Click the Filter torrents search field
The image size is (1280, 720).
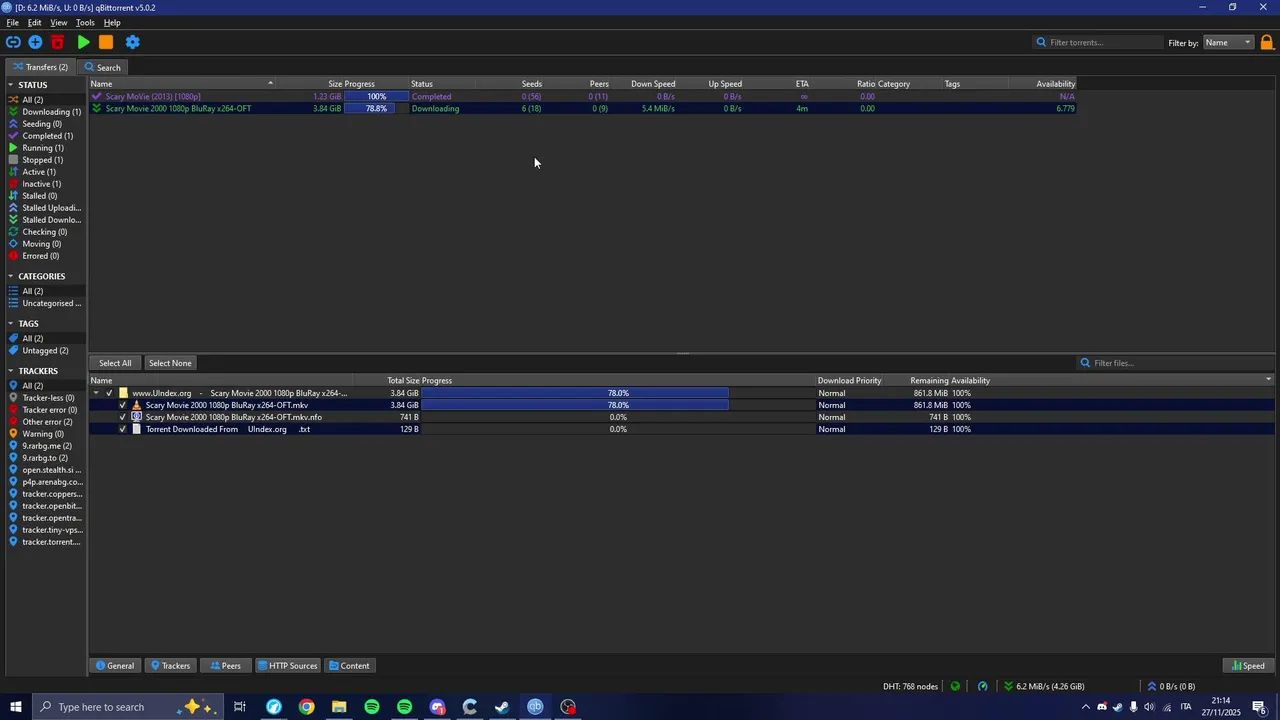coord(1098,42)
